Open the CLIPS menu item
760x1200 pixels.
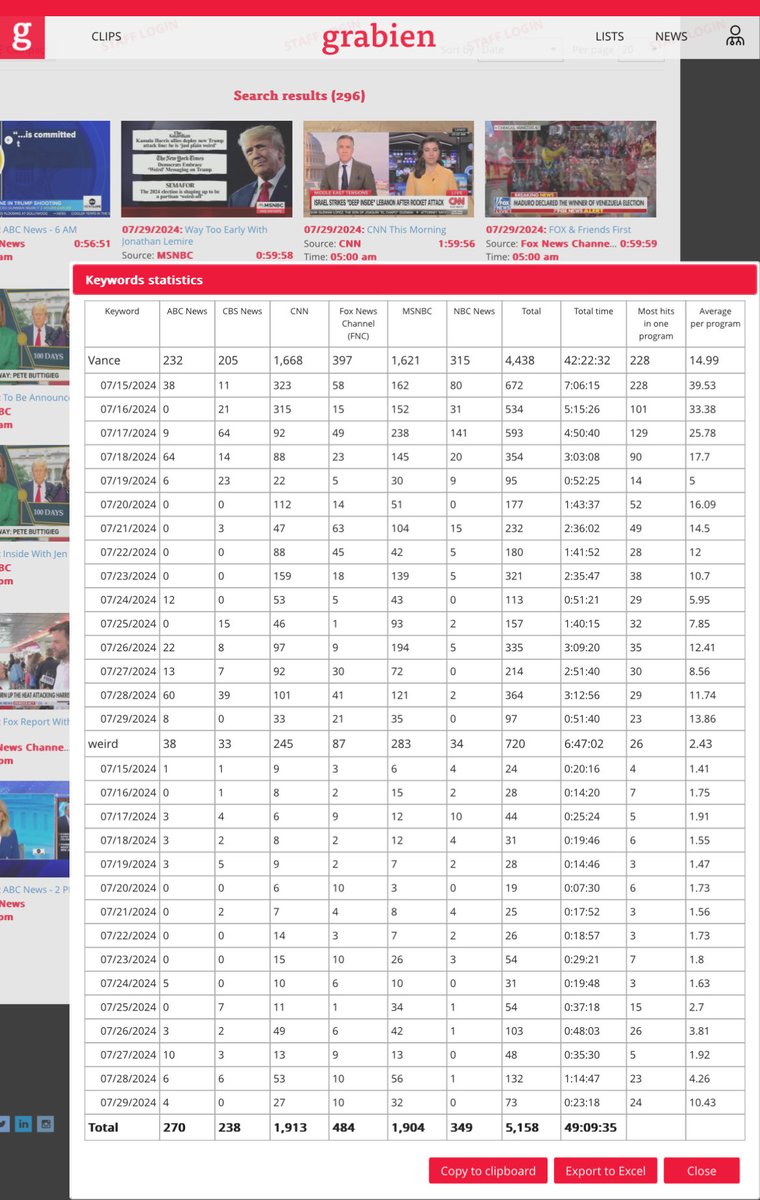point(106,37)
